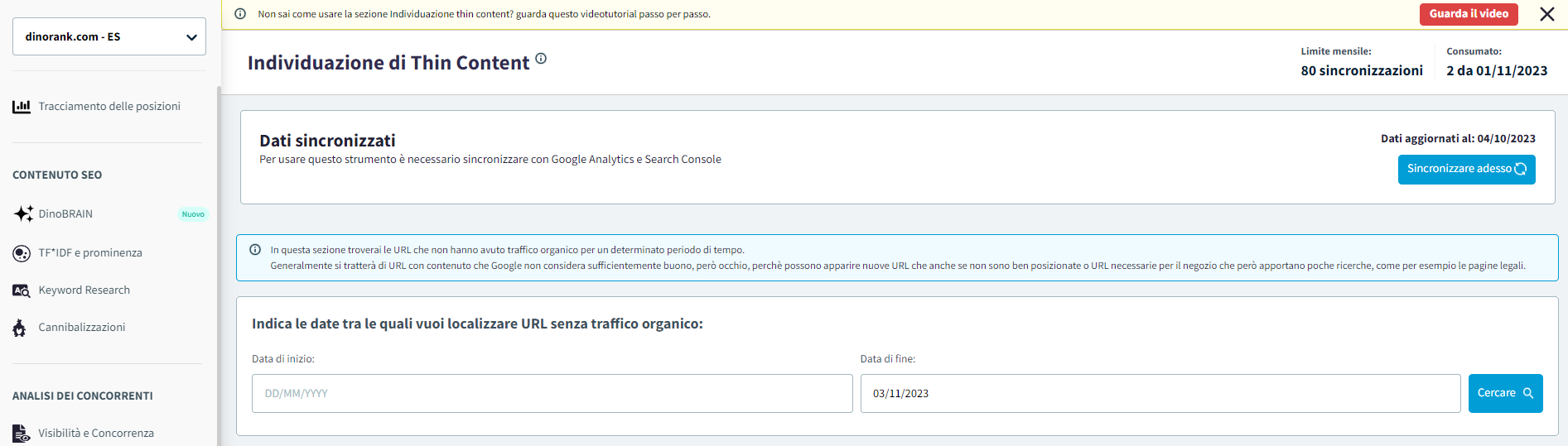Viewport: 1568px width, 446px height.
Task: Open Tracciamento delle posizioni menu item
Action: [x=109, y=107]
